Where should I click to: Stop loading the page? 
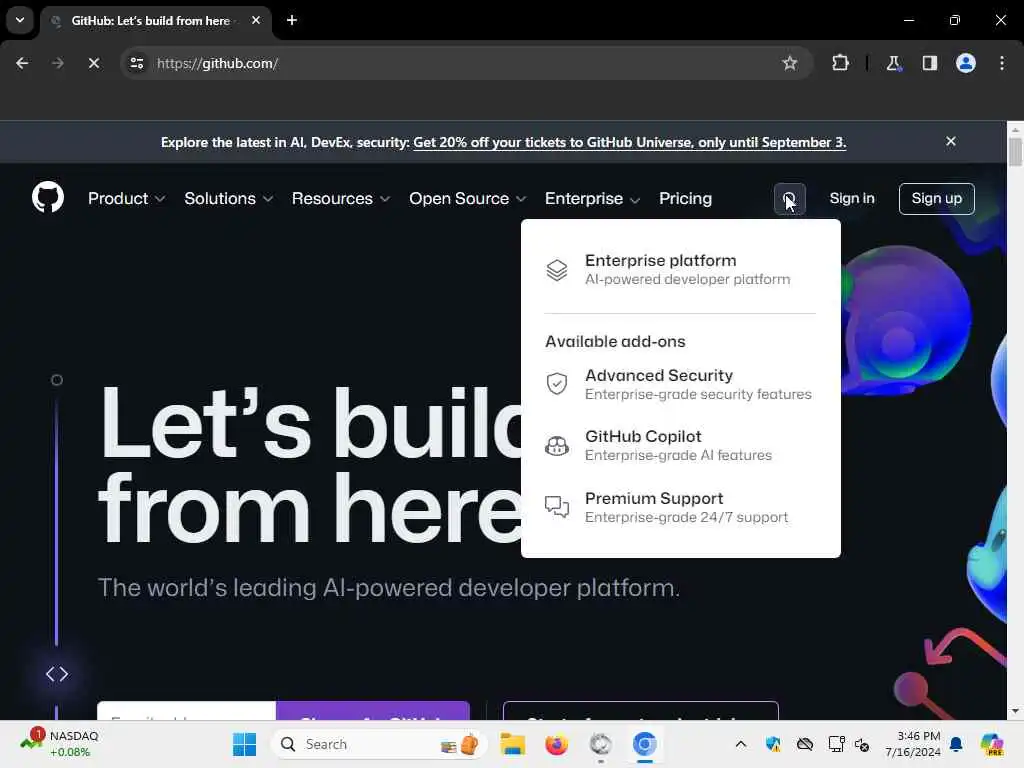[93, 63]
